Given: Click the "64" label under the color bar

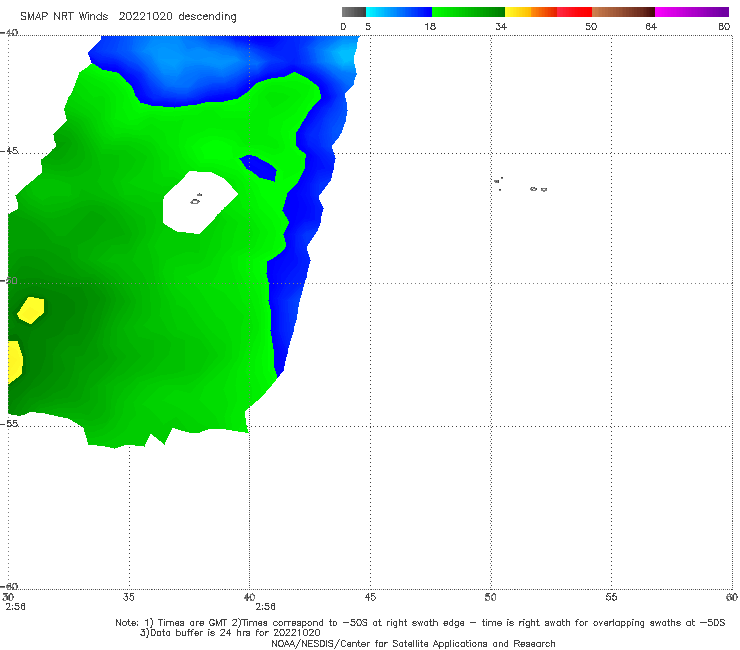Looking at the screenshot, I should [651, 27].
